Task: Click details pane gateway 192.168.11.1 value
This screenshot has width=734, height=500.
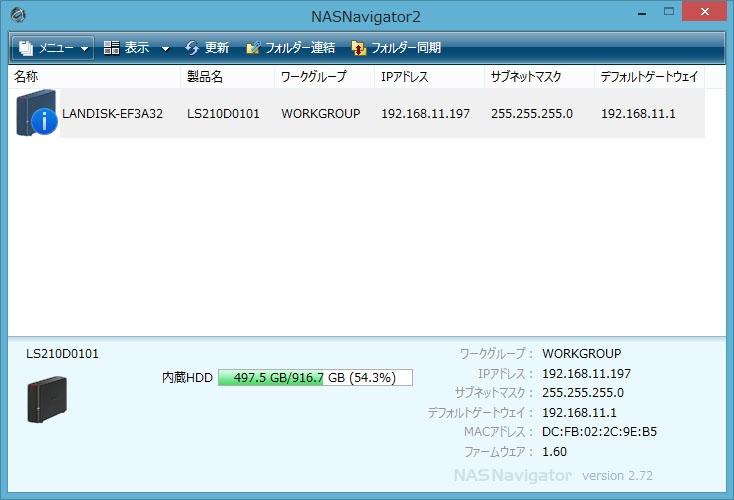Action: tap(579, 413)
